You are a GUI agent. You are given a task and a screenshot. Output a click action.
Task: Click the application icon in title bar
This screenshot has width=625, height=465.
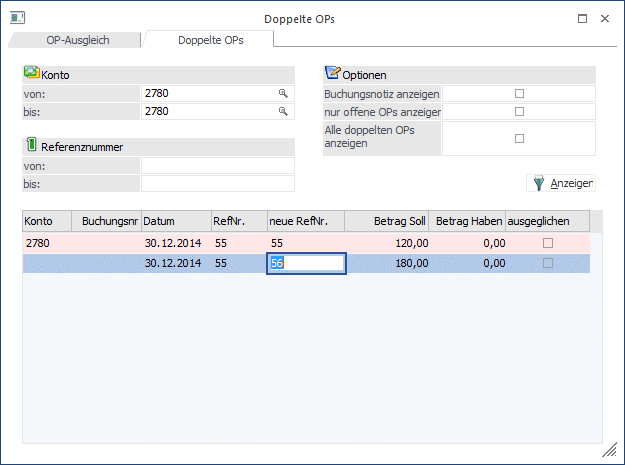tap(17, 18)
